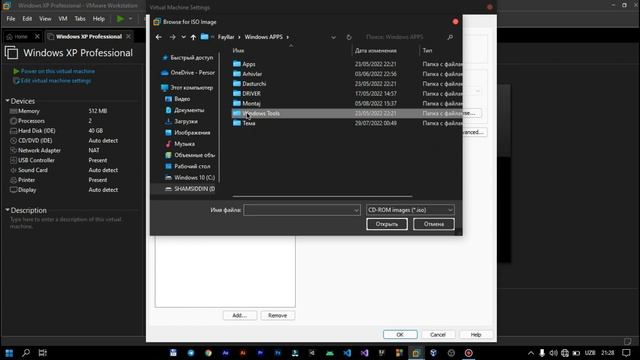Screen dimensions: 640x360
Task: Open the Windows Start button on taskbar
Action: (9, 353)
